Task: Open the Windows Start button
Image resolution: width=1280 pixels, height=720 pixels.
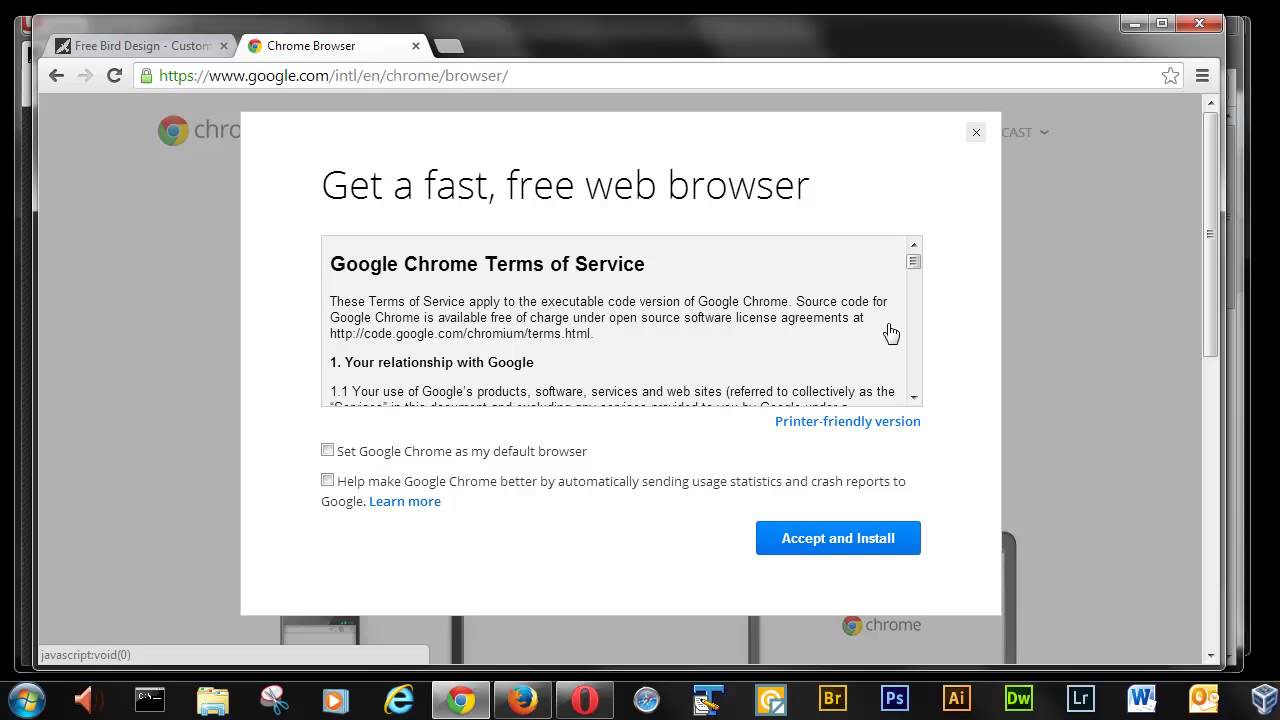Action: pos(26,699)
